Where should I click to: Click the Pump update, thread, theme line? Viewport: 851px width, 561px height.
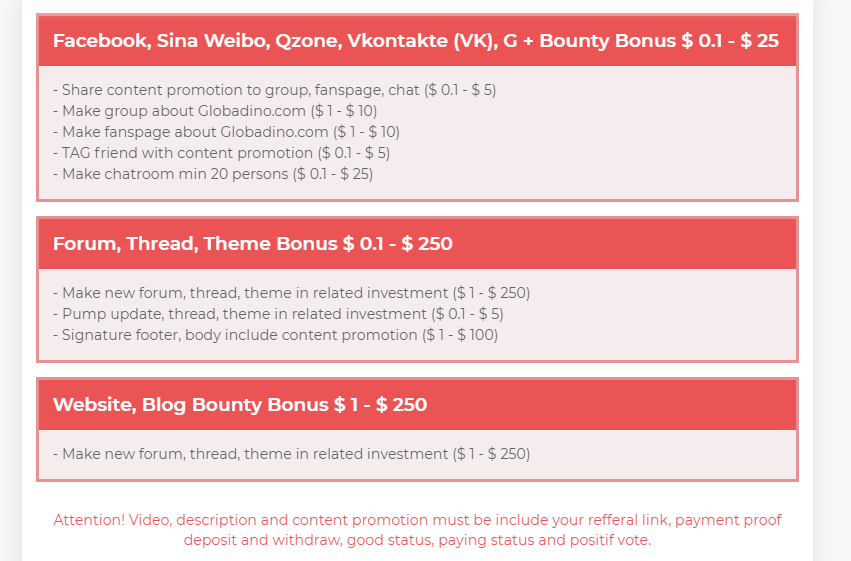point(278,314)
